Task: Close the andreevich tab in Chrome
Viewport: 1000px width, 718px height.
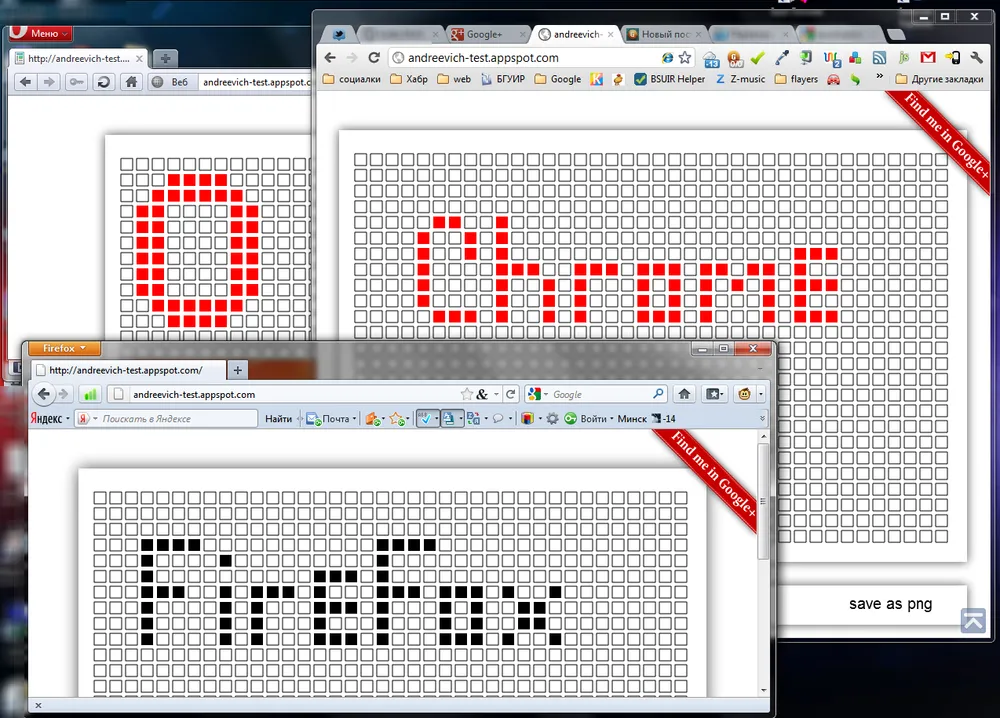Action: [610, 34]
